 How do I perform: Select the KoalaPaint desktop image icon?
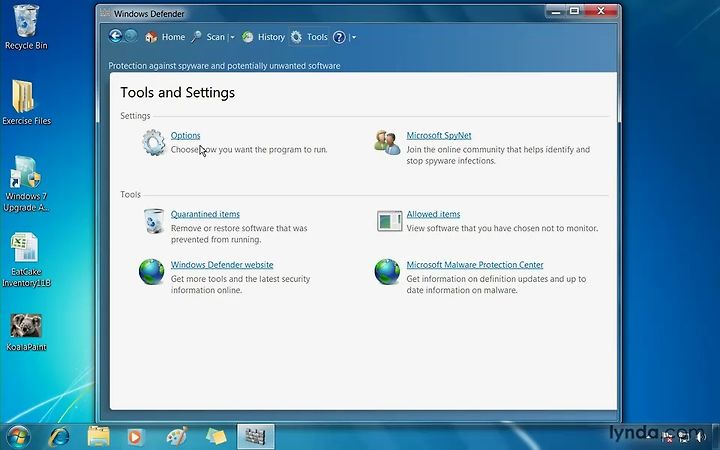point(26,332)
